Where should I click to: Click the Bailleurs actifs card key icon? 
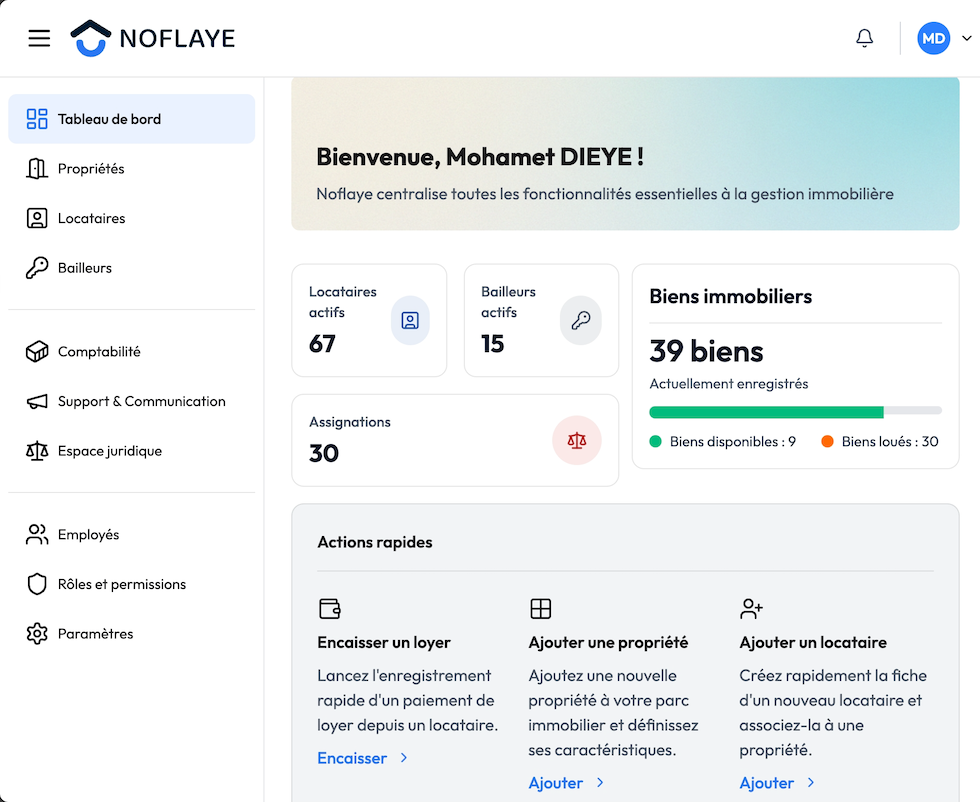(581, 321)
